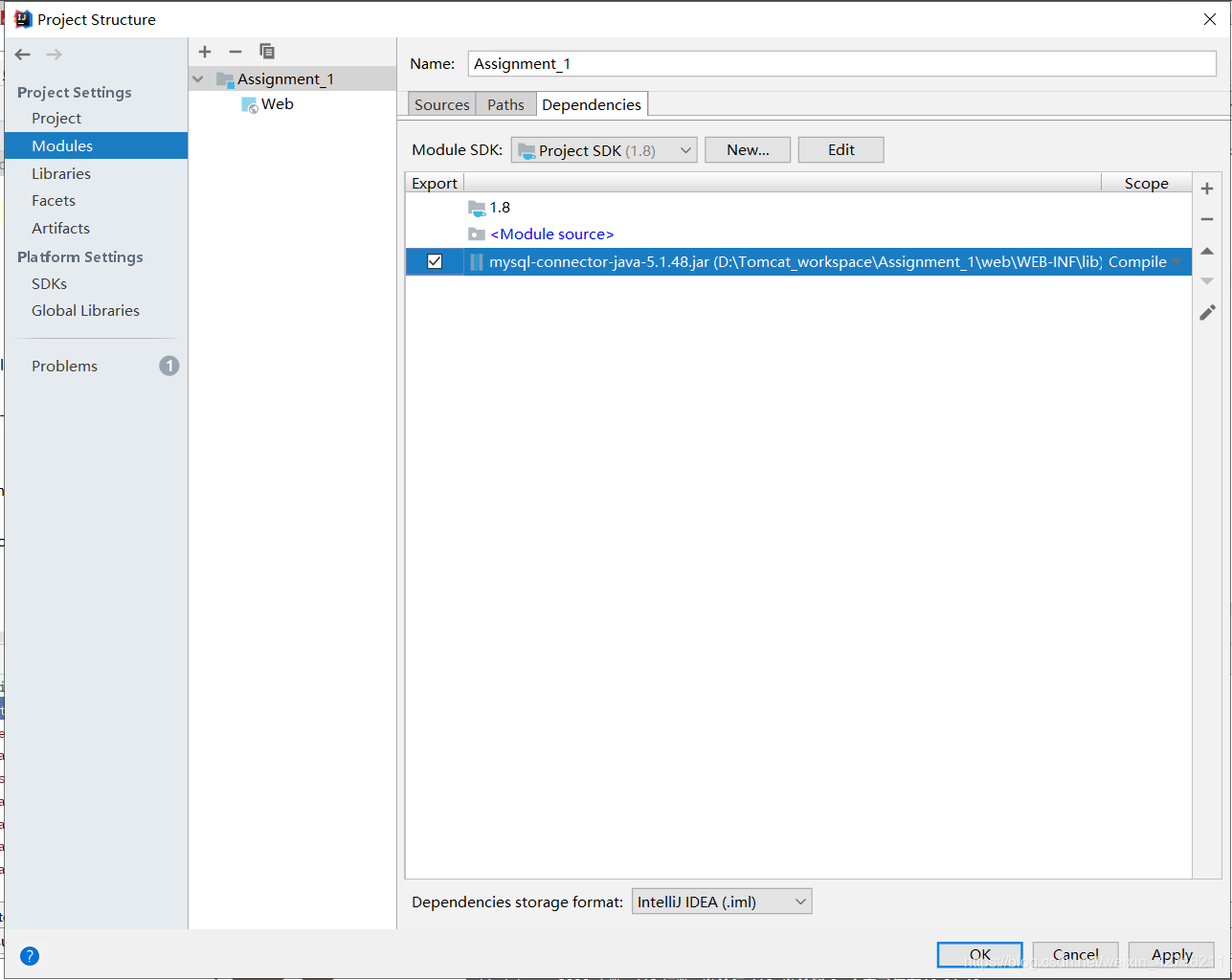Select Global Libraries under Platform Settings
Screen dimensions: 1232x980
[85, 310]
